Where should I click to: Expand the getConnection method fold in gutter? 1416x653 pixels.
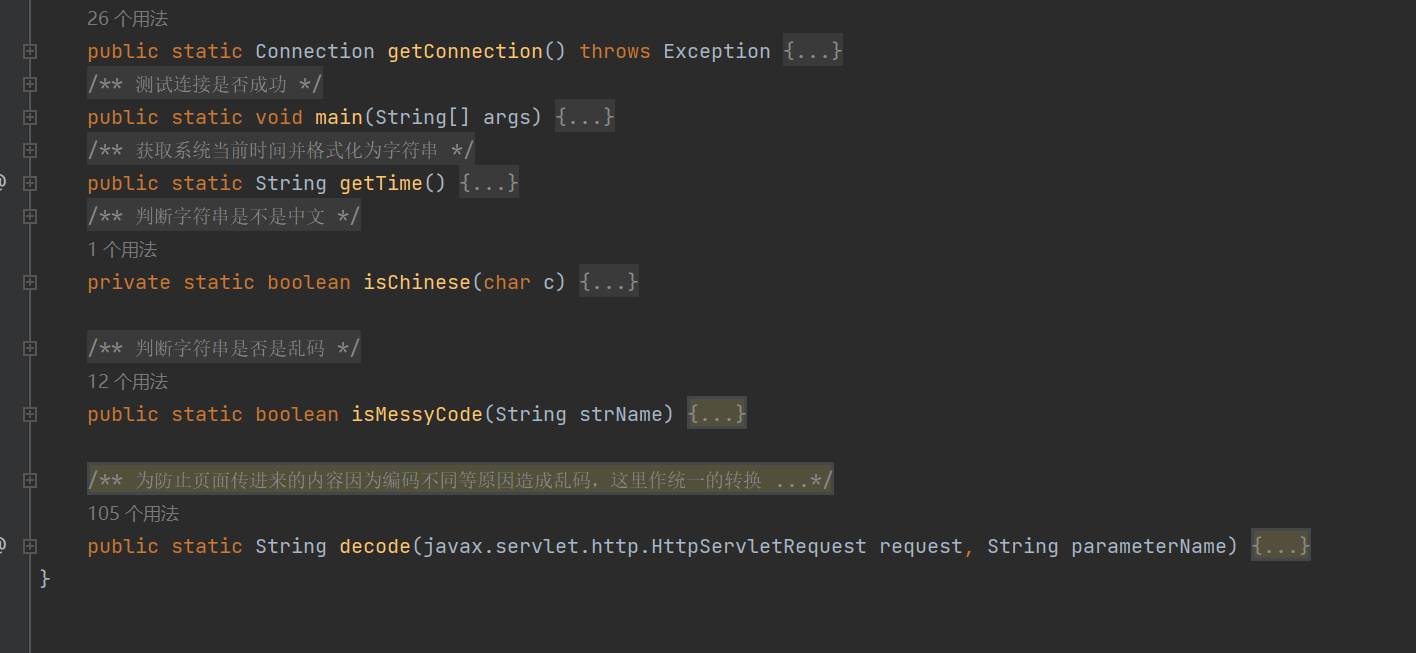point(30,51)
